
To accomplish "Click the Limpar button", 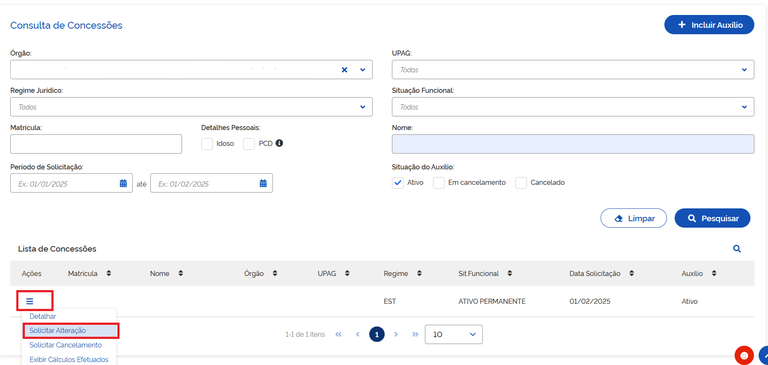I will coord(634,219).
